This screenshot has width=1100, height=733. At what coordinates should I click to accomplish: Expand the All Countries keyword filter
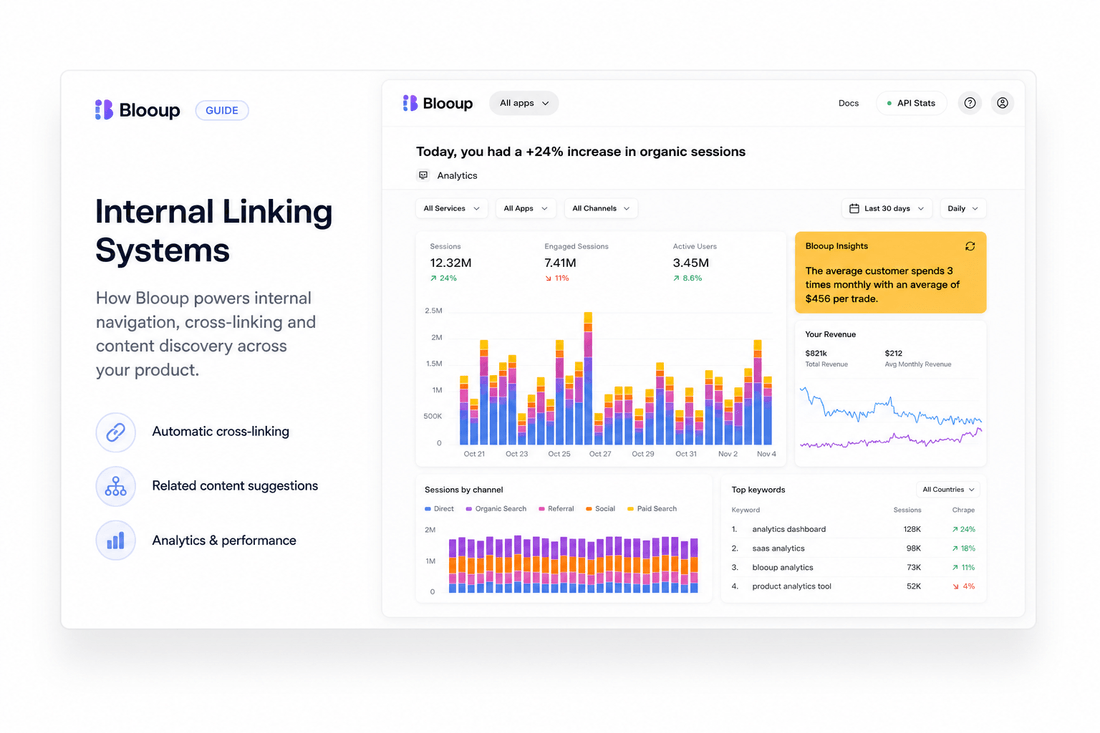pos(948,490)
